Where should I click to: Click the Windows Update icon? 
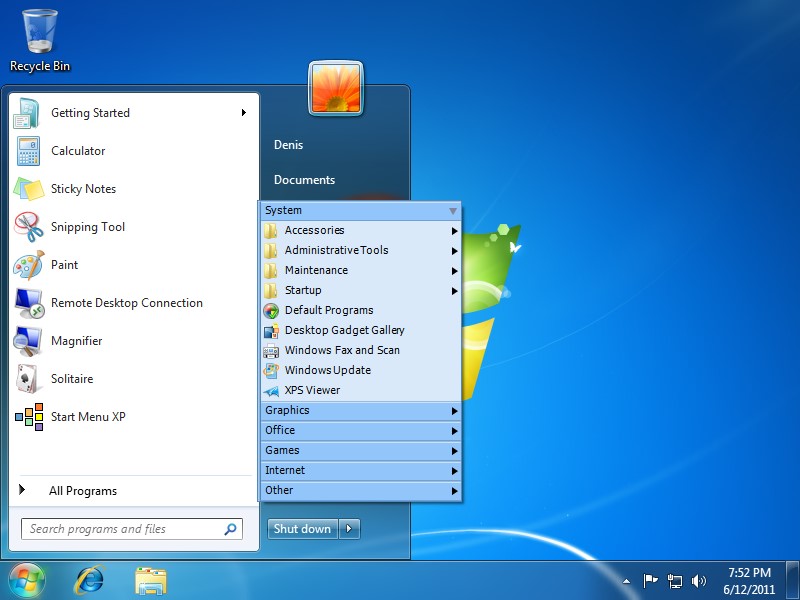tap(271, 370)
